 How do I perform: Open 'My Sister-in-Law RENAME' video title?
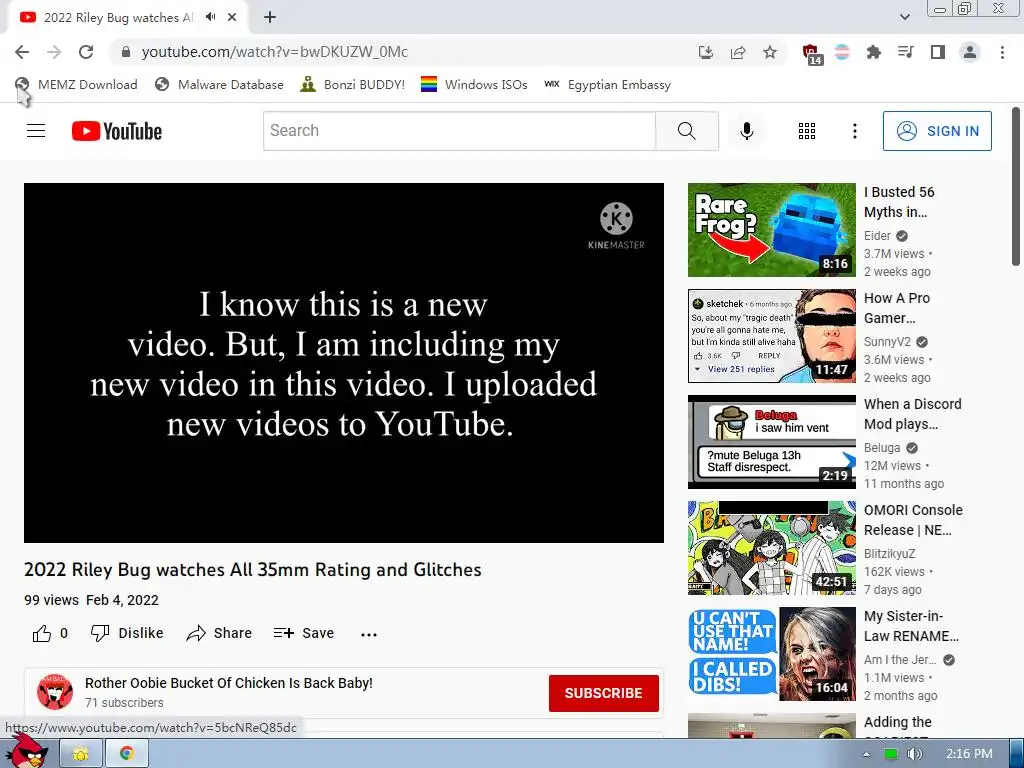(911, 626)
